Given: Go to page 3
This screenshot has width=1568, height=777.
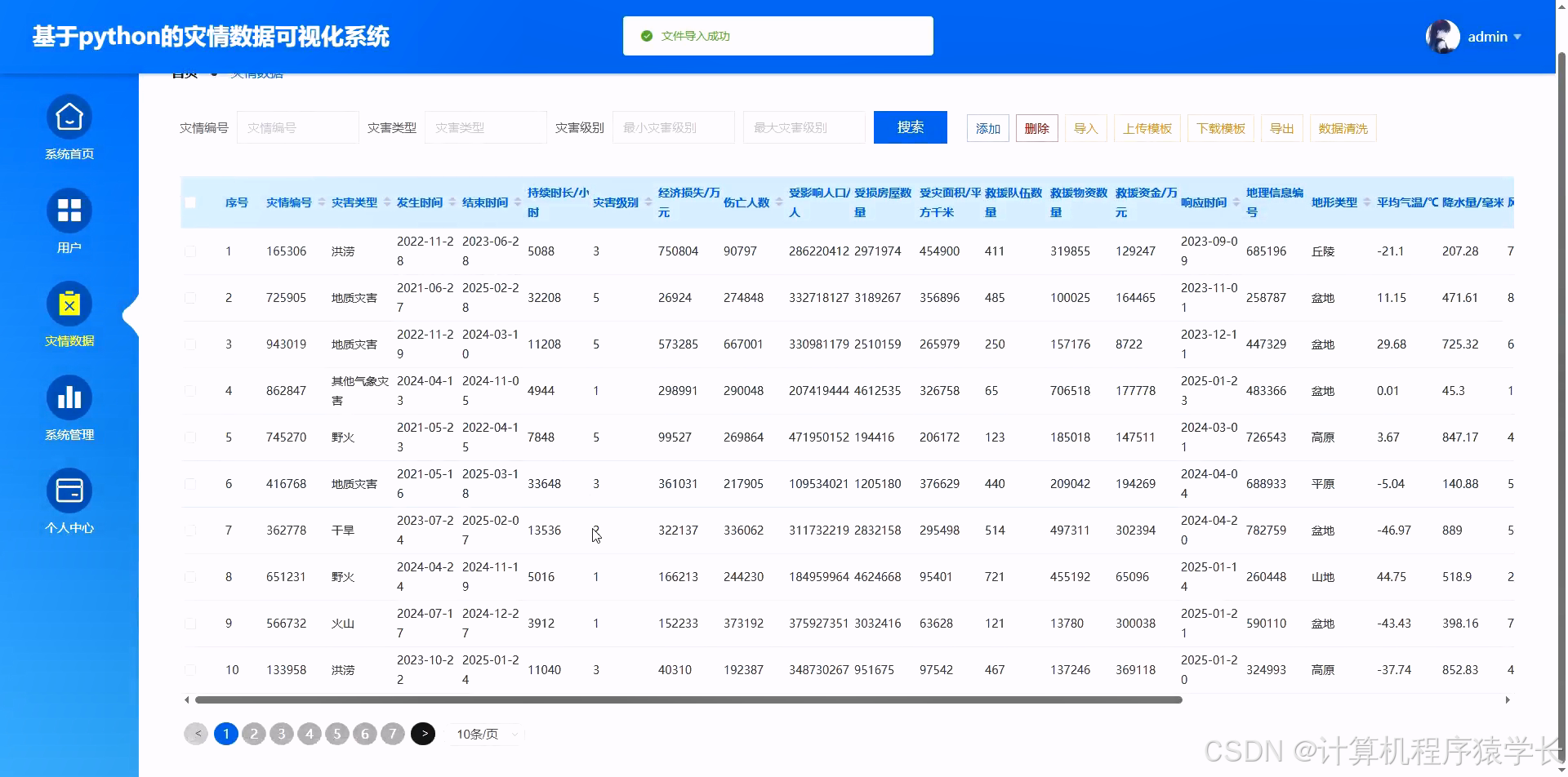Looking at the screenshot, I should [x=282, y=734].
